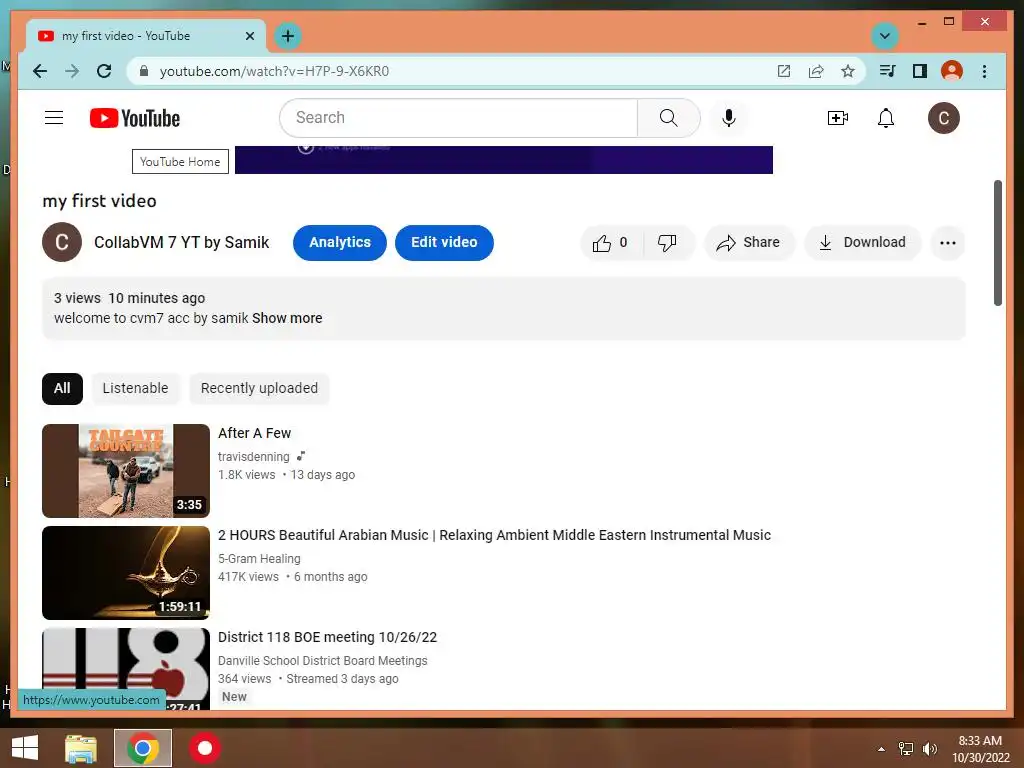Activate voice search microphone
Image resolution: width=1024 pixels, height=768 pixels.
click(x=729, y=118)
